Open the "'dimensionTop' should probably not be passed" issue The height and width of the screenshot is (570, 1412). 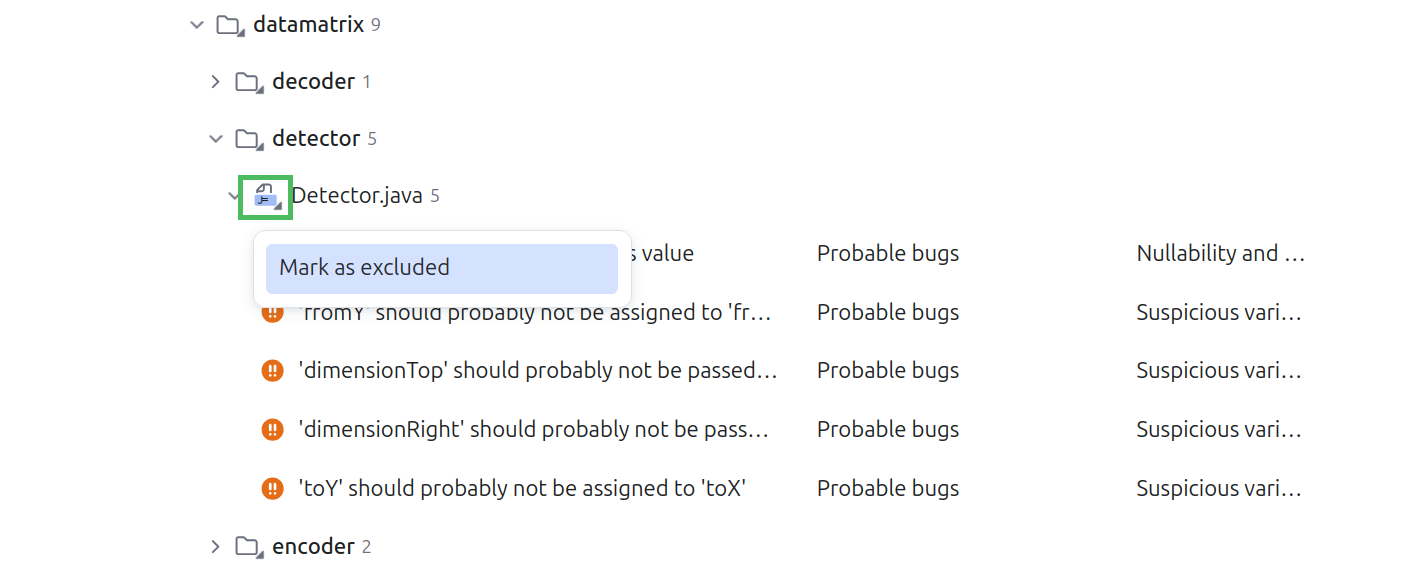(537, 371)
